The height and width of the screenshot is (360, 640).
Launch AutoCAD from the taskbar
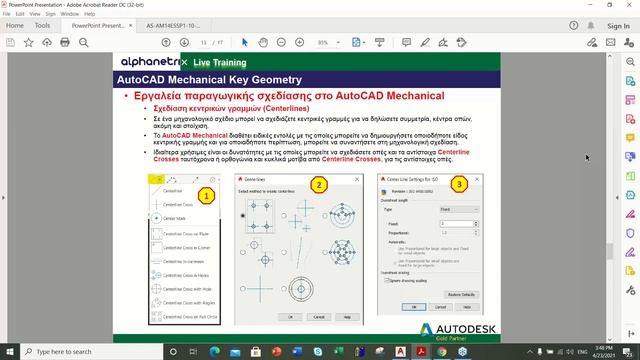(400, 351)
